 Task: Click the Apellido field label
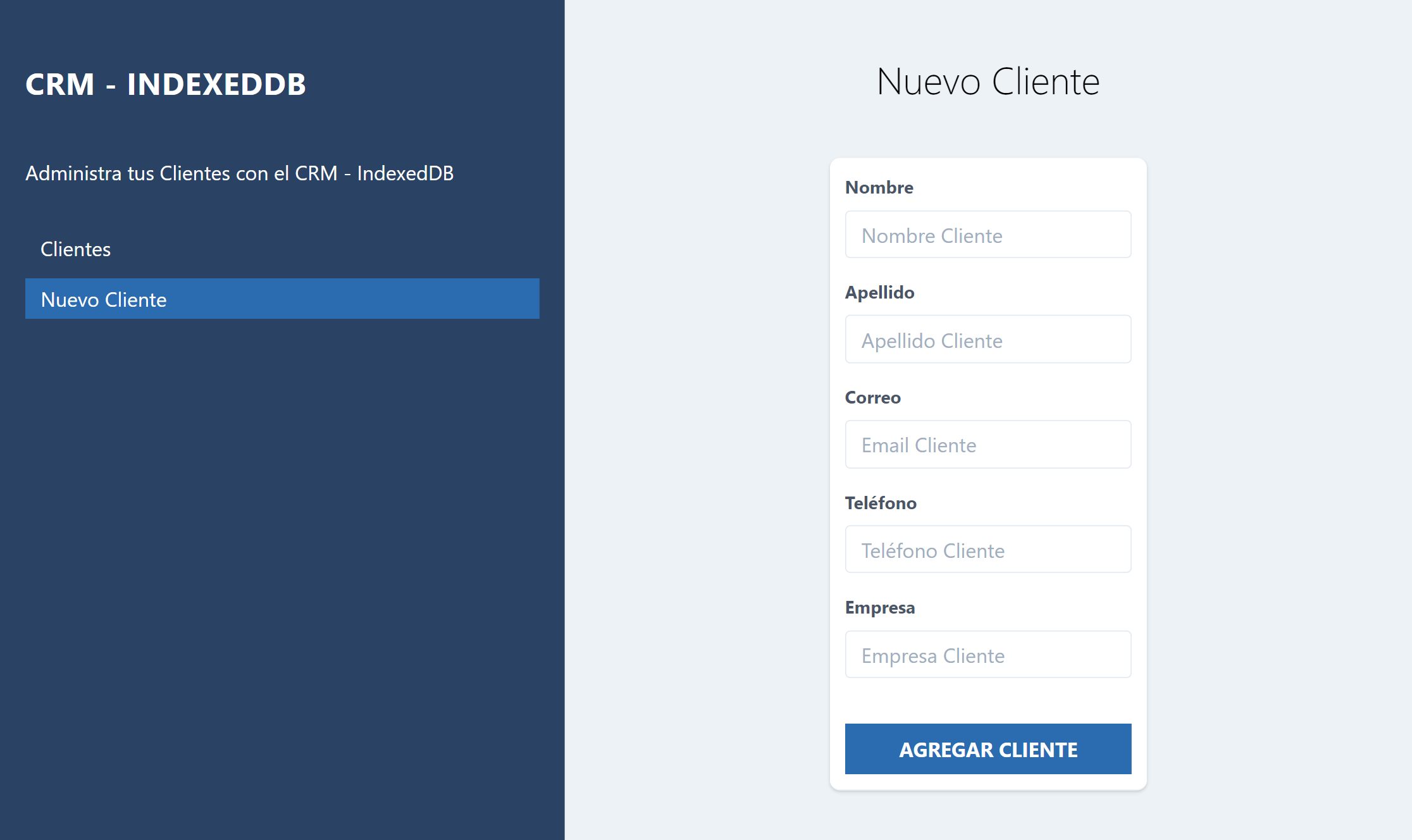pyautogui.click(x=880, y=292)
